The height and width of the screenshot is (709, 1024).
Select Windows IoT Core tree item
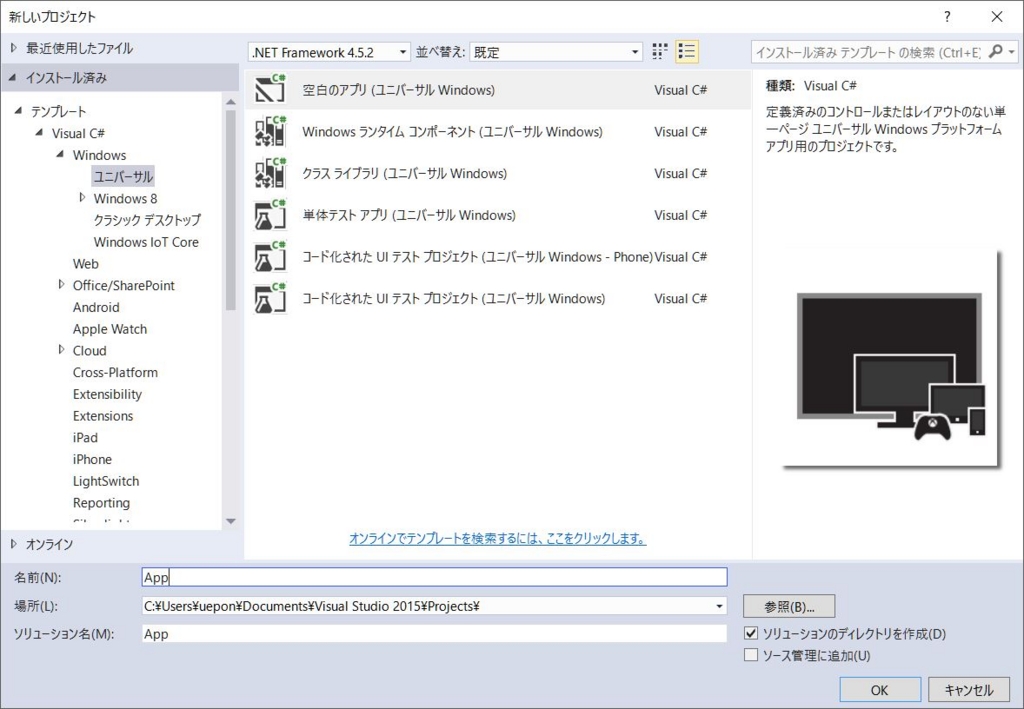pos(146,242)
